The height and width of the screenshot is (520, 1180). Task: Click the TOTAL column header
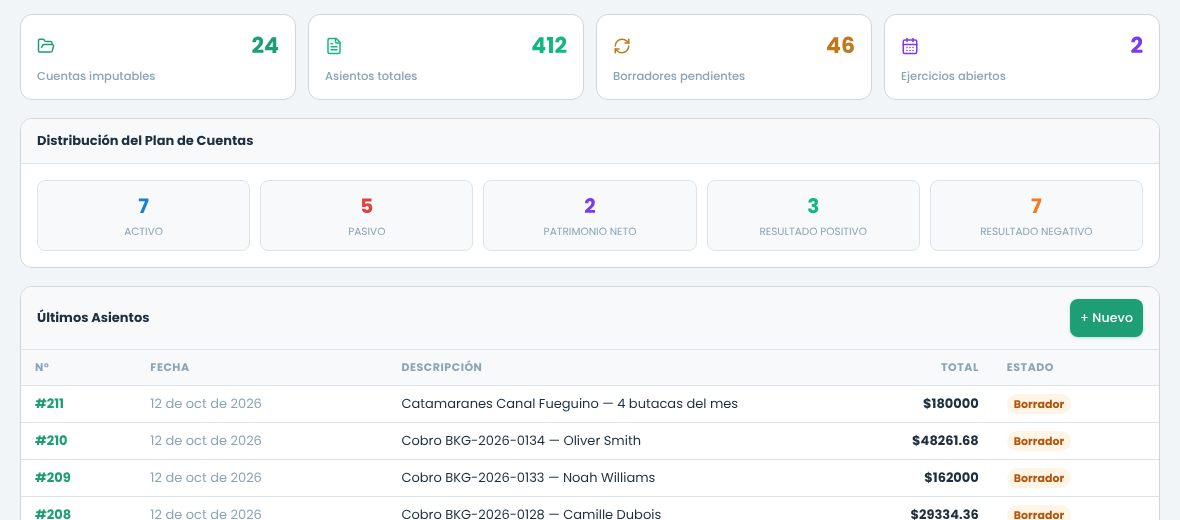(x=960, y=367)
